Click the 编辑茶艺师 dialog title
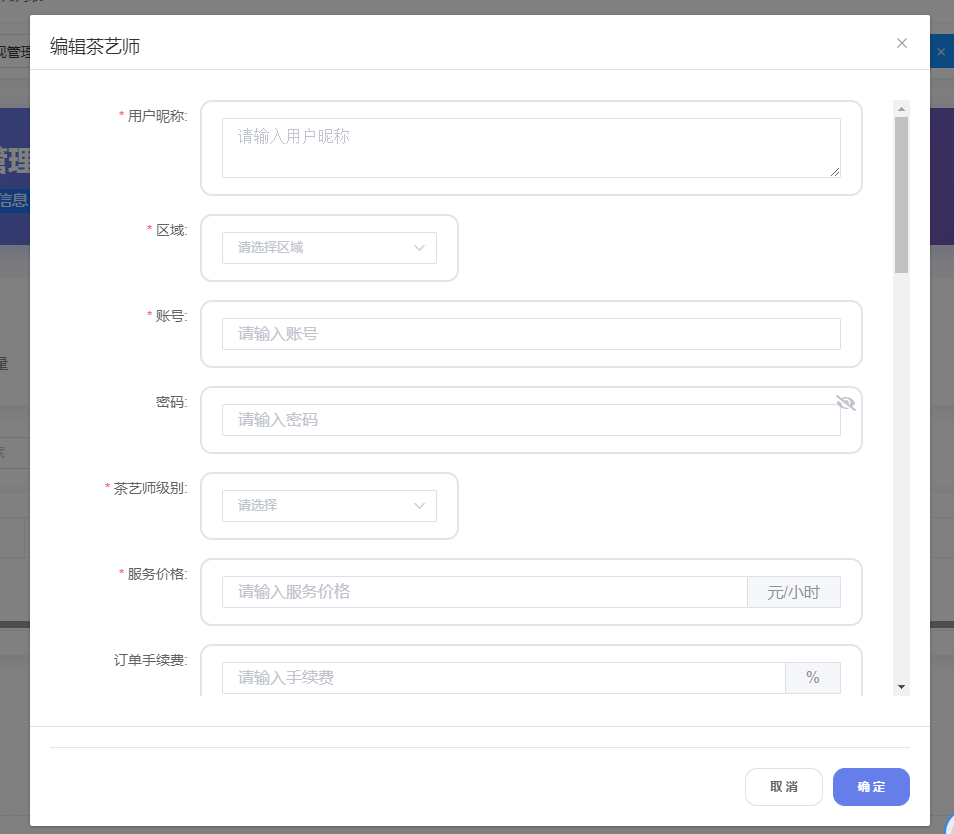The height and width of the screenshot is (834, 954). point(101,44)
